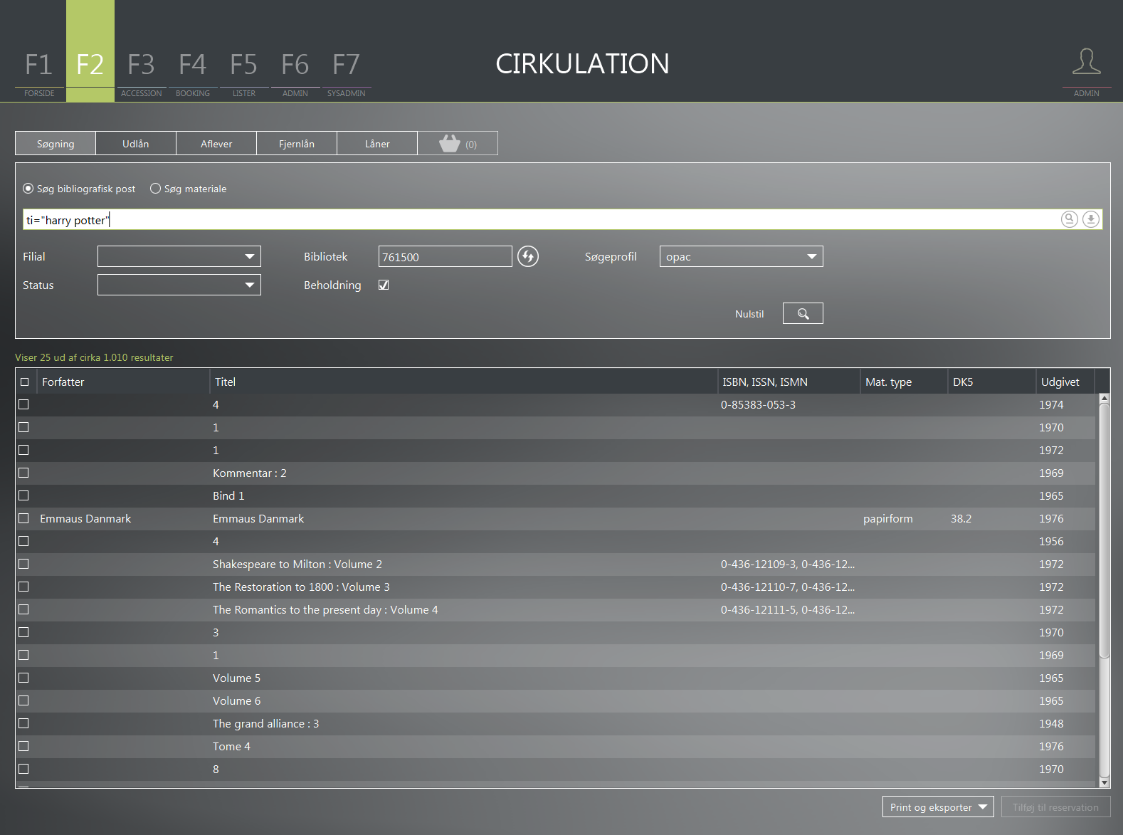
Task: Refresh the Bibliotek number with circular icon
Action: (x=528, y=256)
